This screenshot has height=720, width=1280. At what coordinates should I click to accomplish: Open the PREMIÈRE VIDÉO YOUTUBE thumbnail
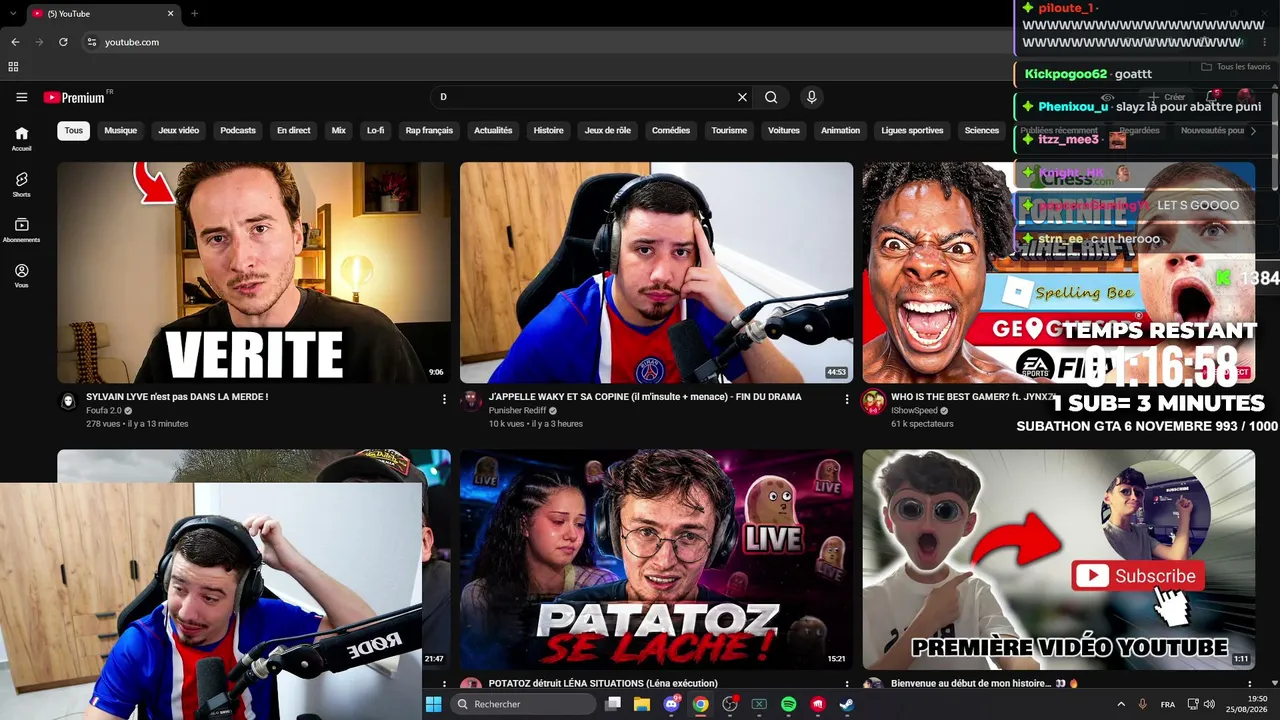pyautogui.click(x=1059, y=559)
